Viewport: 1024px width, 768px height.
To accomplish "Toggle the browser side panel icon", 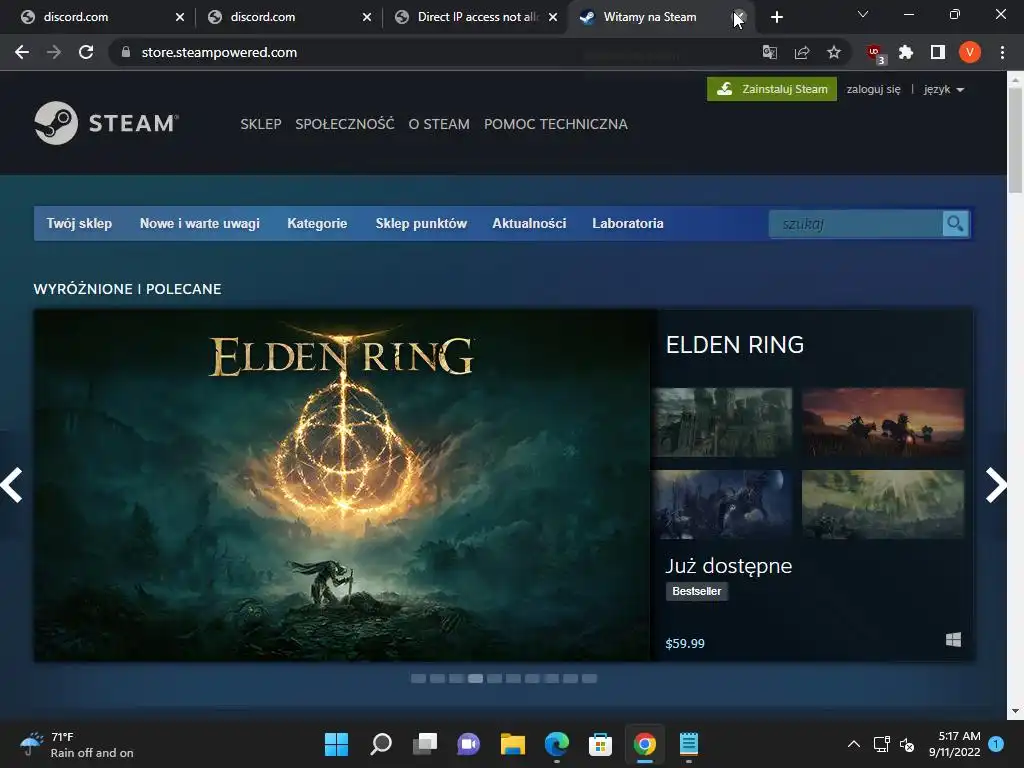I will point(938,52).
